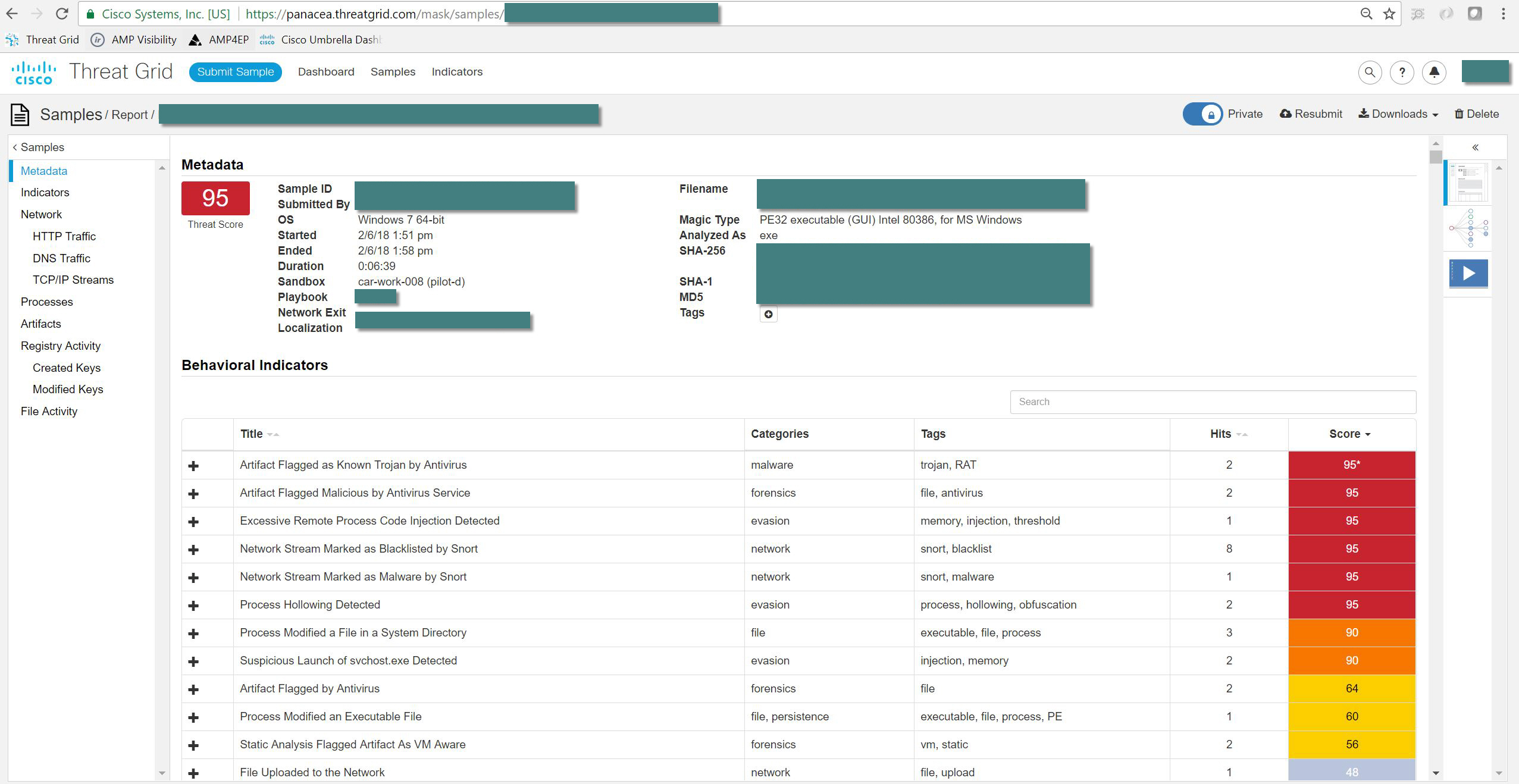This screenshot has height=784, width=1519.
Task: Click the Delete trash button
Action: click(1476, 114)
